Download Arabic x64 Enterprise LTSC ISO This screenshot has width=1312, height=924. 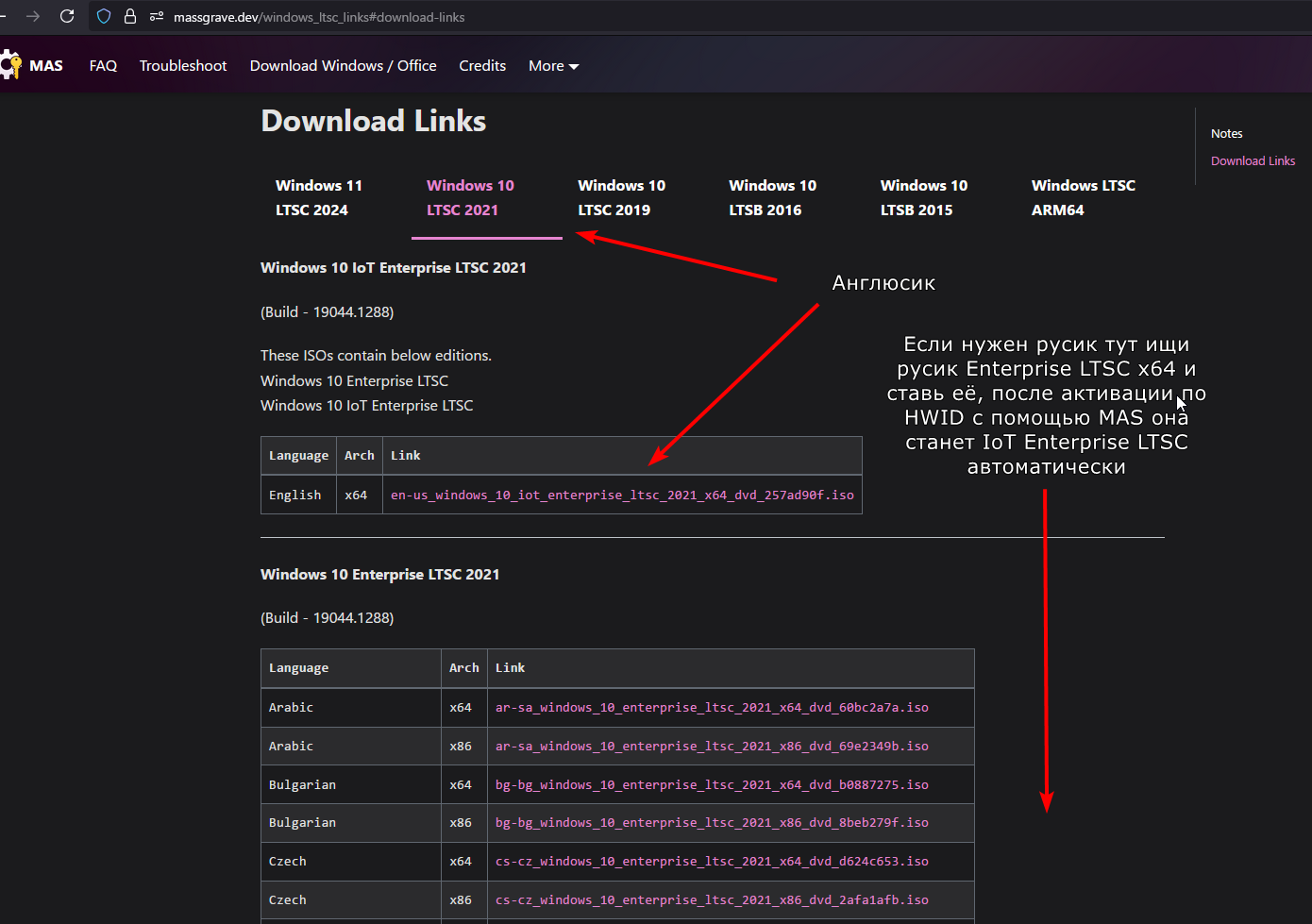point(712,707)
